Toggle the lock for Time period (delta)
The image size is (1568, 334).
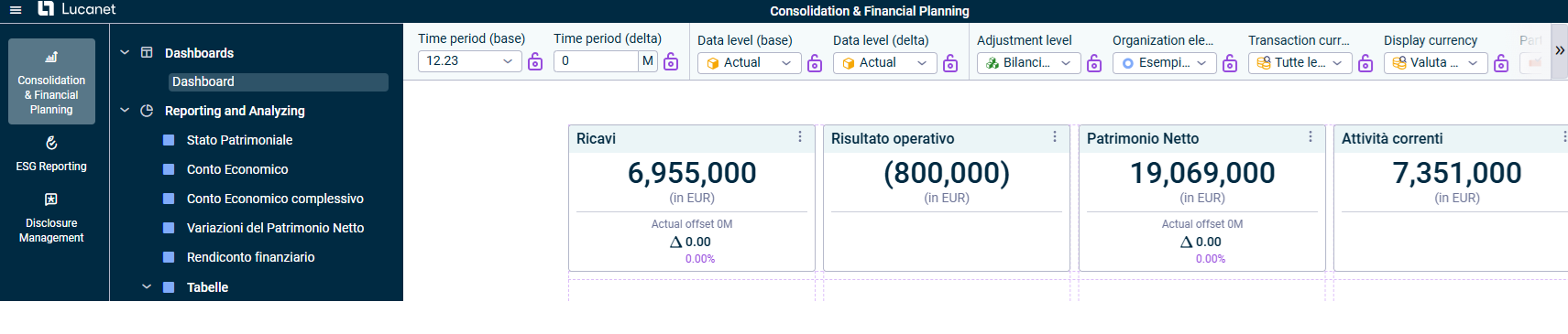671,61
